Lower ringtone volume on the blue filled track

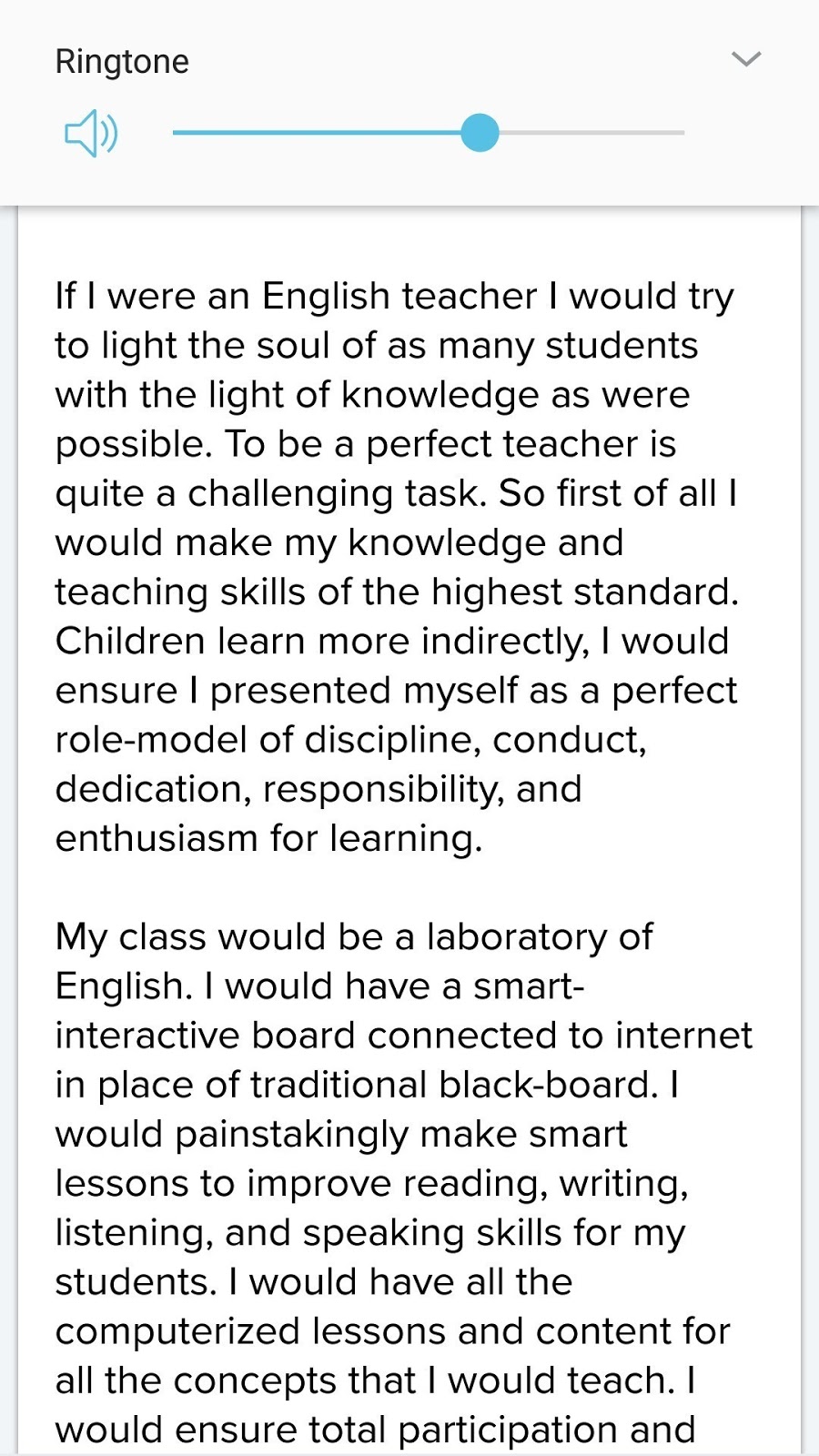(318, 133)
